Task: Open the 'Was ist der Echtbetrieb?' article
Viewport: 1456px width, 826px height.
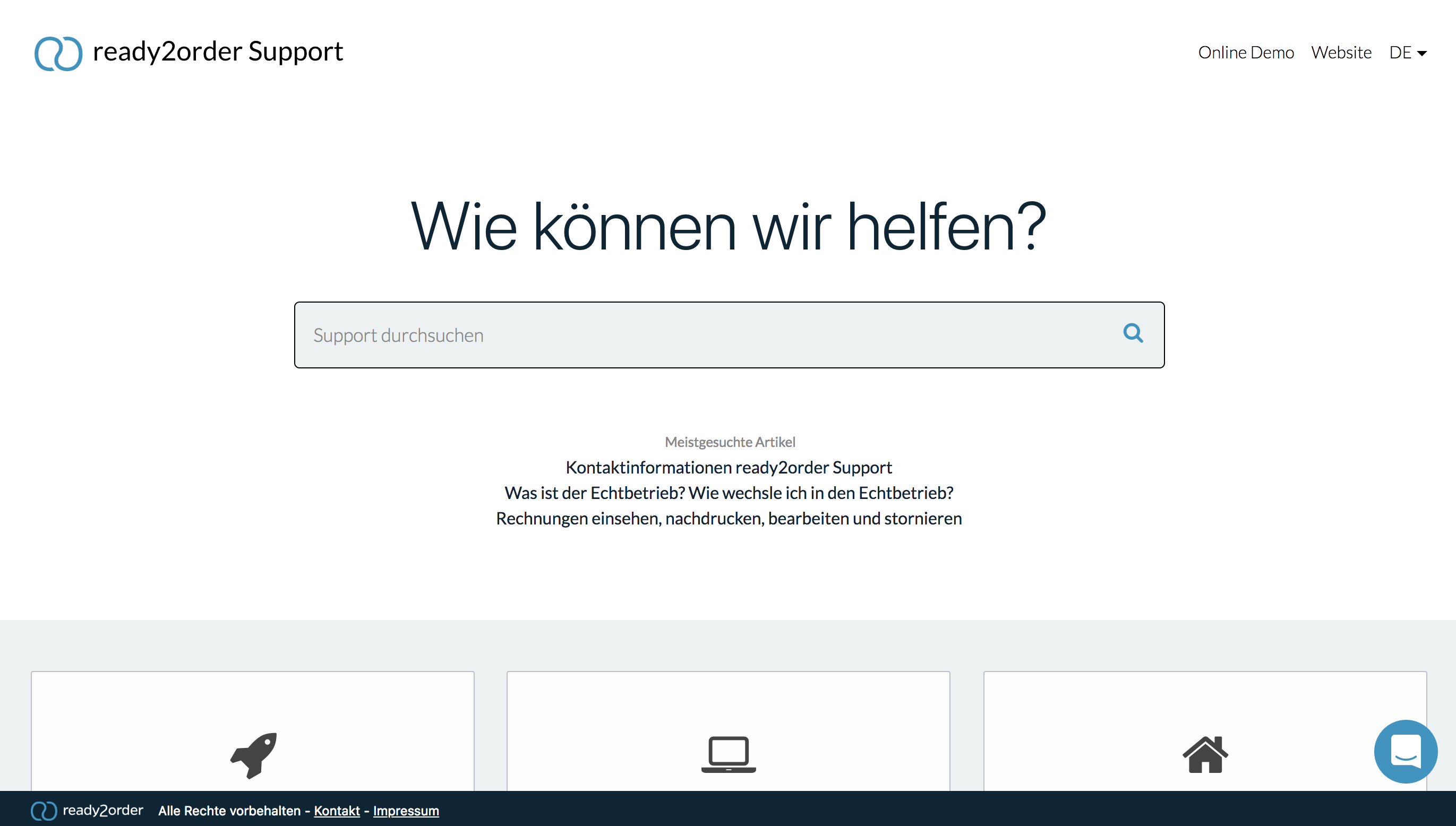Action: 729,493
